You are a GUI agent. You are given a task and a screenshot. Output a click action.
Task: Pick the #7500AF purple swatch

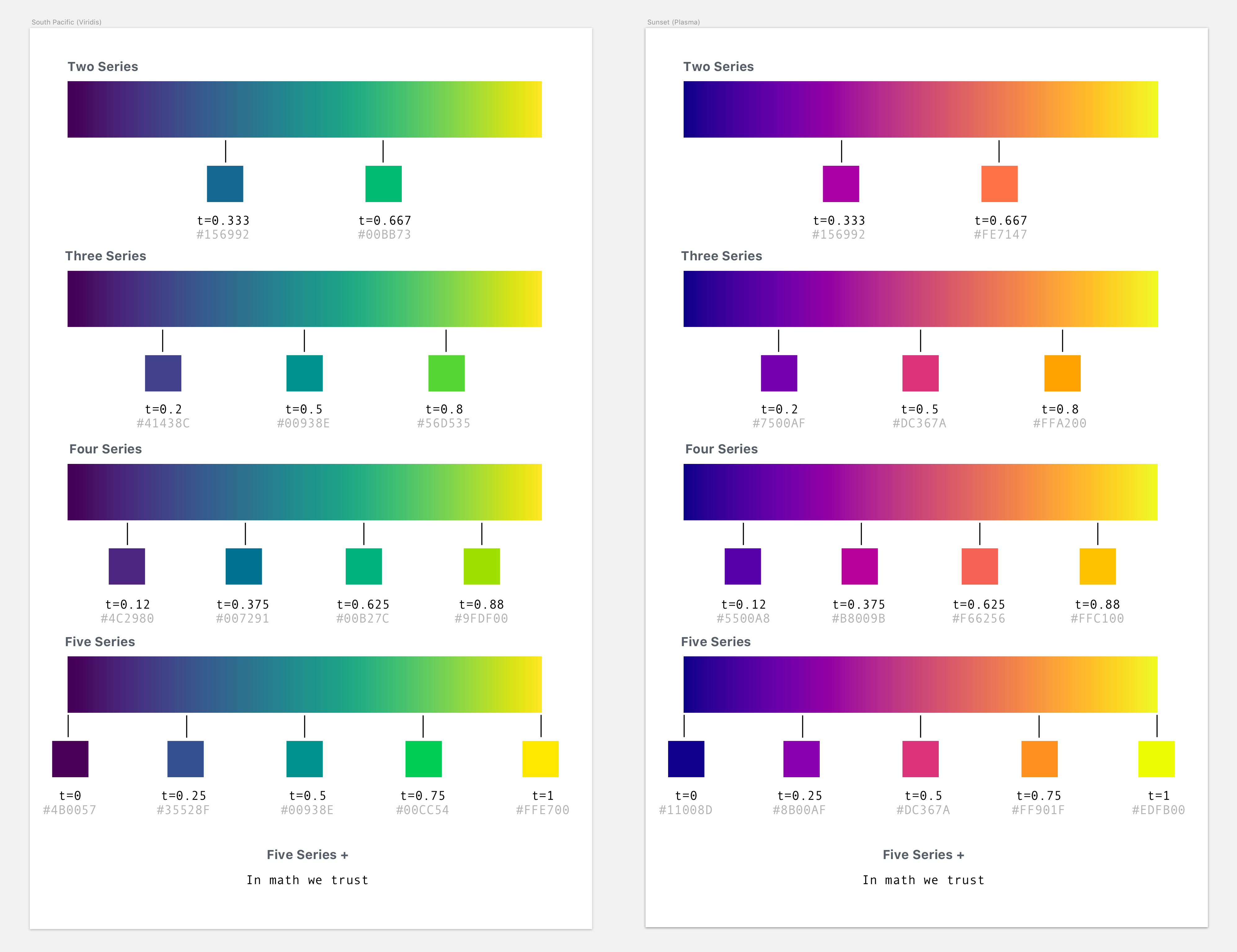[x=779, y=373]
